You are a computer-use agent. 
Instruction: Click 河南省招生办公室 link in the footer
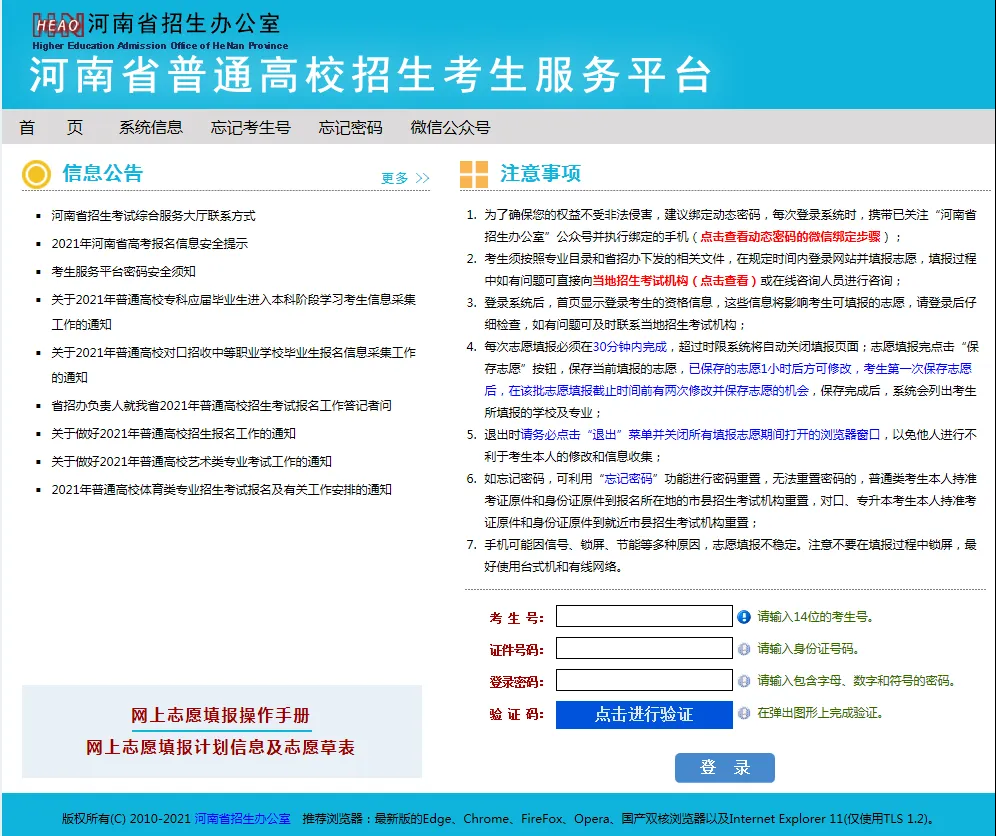click(x=242, y=818)
